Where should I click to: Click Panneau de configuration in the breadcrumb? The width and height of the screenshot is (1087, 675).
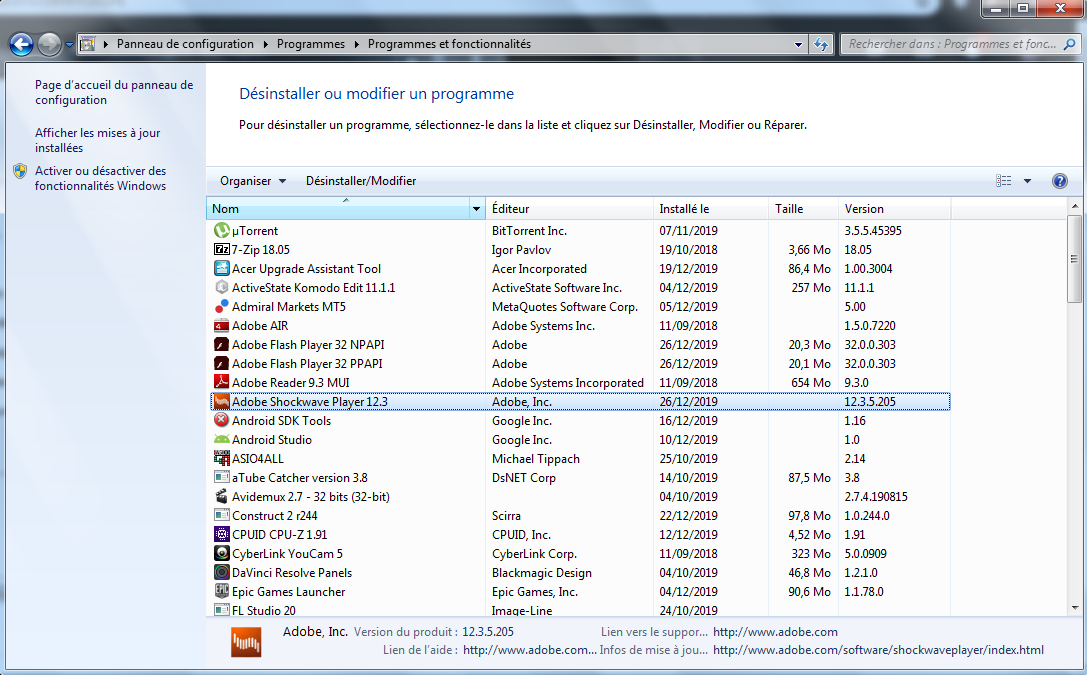[x=185, y=44]
